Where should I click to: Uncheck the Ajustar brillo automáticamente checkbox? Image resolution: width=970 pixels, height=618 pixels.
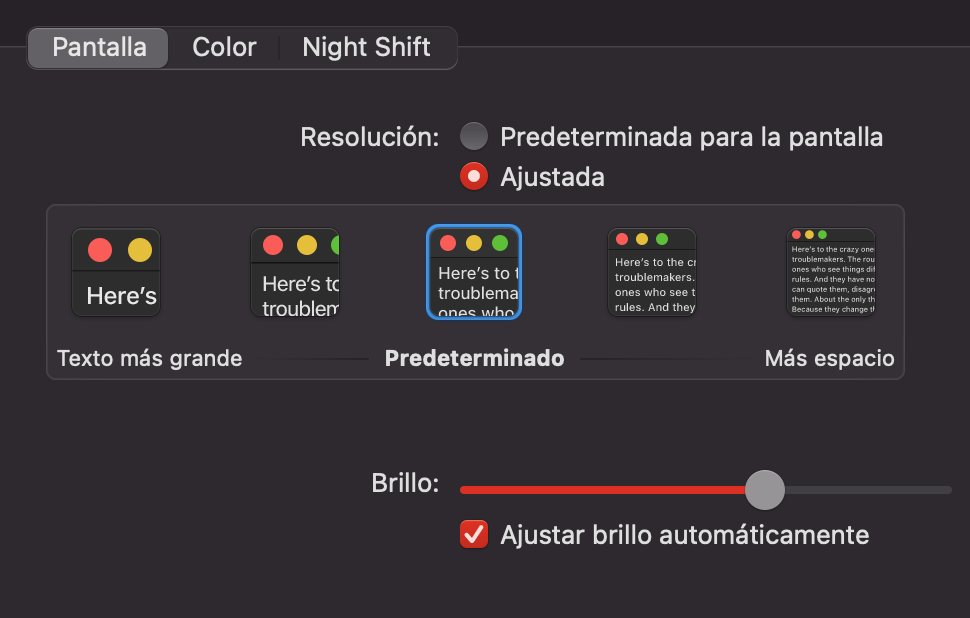pyautogui.click(x=473, y=534)
